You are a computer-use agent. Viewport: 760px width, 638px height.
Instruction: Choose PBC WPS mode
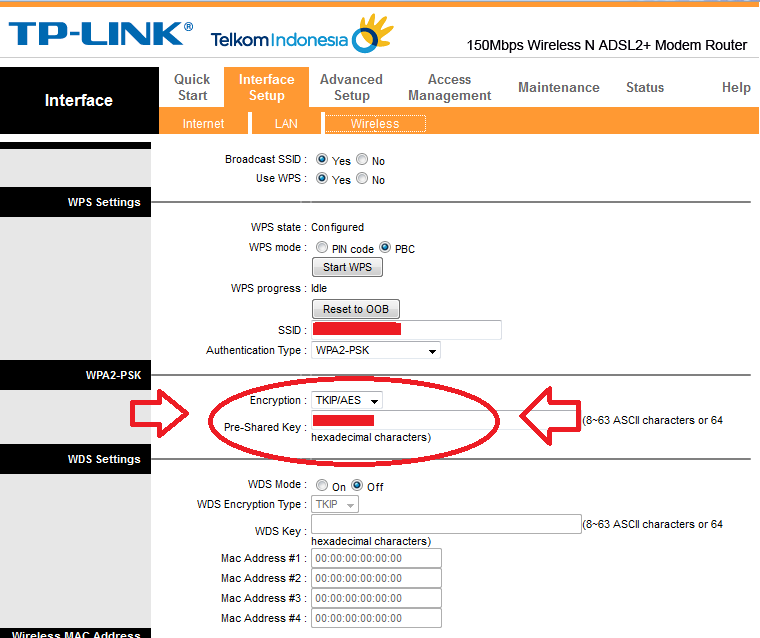click(385, 247)
